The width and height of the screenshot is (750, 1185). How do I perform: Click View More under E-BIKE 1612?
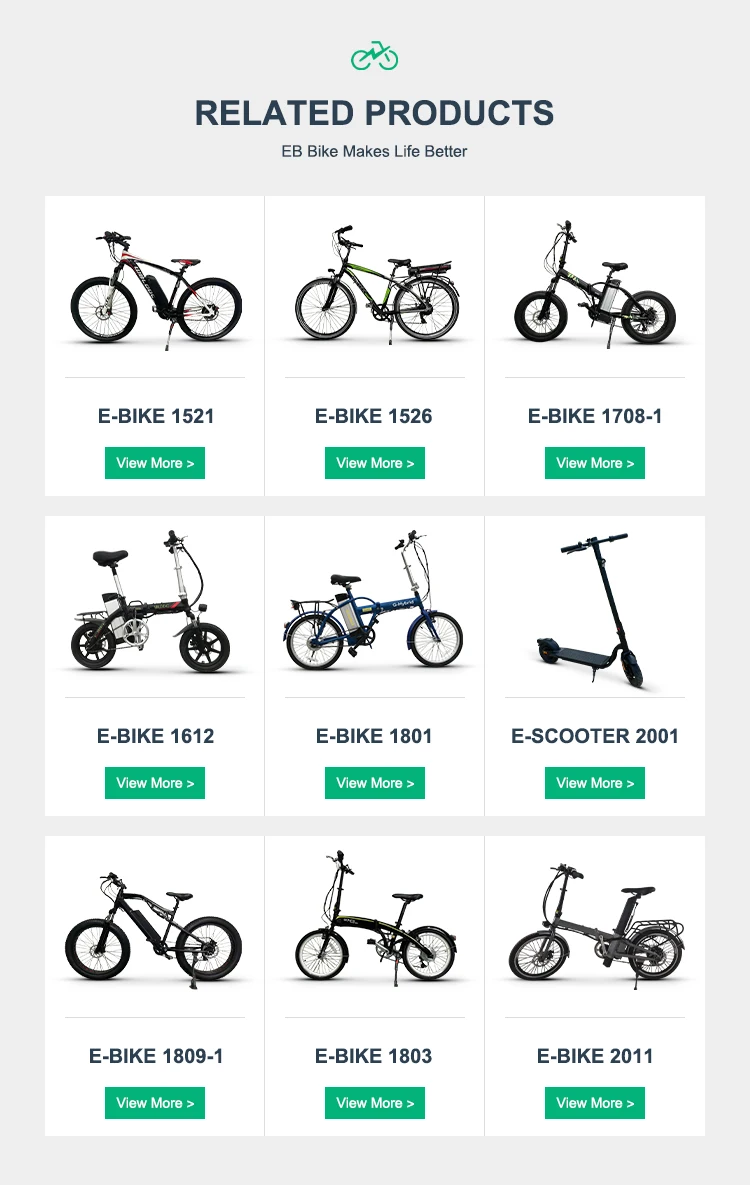pyautogui.click(x=155, y=783)
